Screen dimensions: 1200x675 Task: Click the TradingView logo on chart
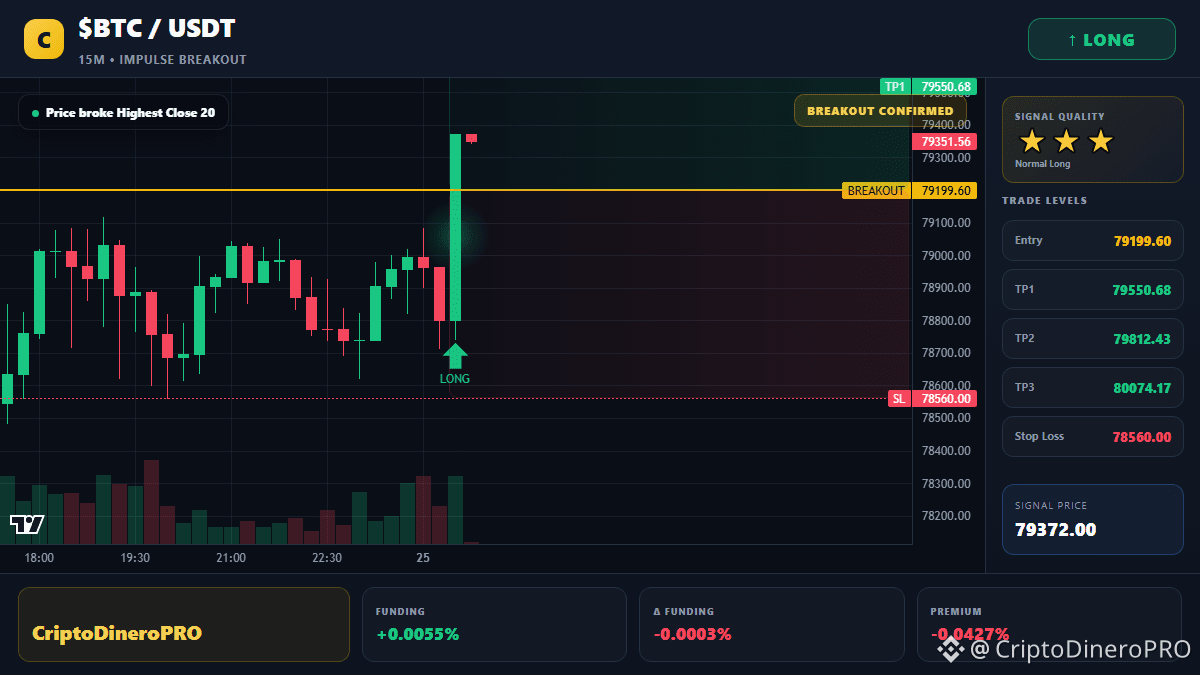(x=27, y=524)
